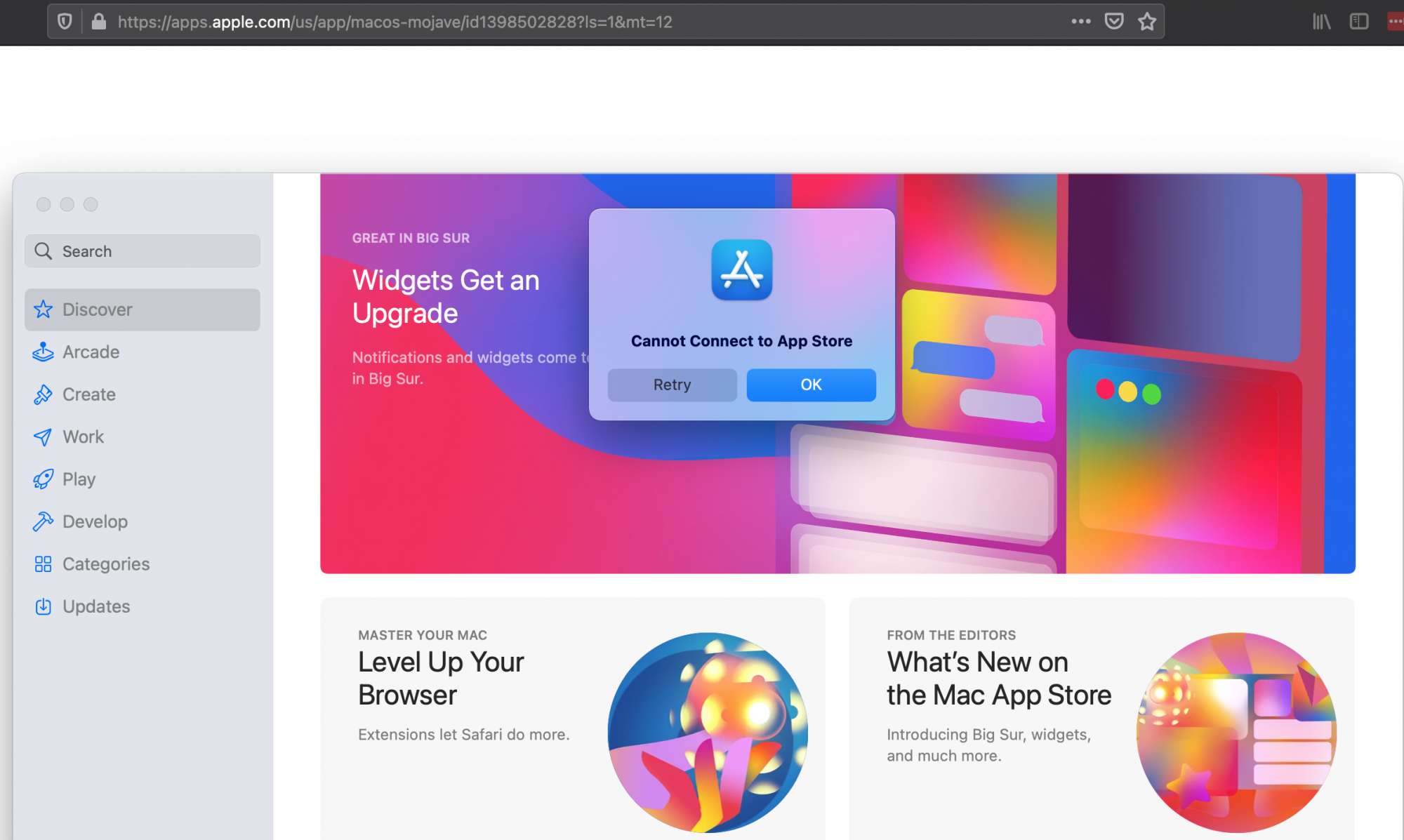The image size is (1404, 840).
Task: Open the Firefox Library icon
Action: click(x=1321, y=22)
